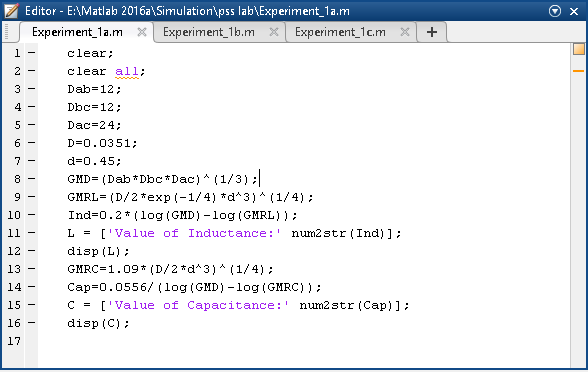Click the dotted grip handle left of the file tabs
Viewport: 588px width, 372px height.
coord(6,32)
